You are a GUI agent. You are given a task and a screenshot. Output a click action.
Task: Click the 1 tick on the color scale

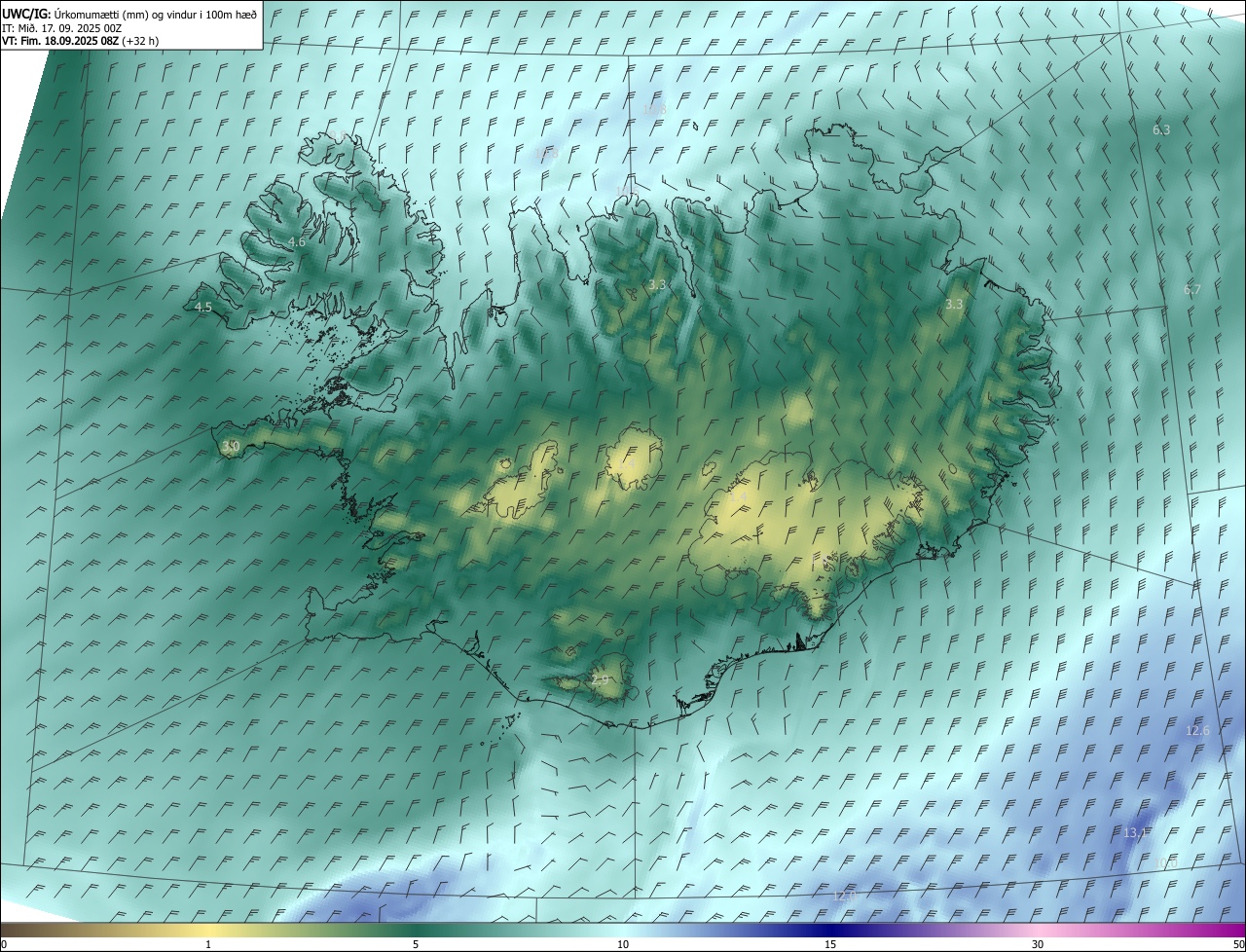pyautogui.click(x=208, y=944)
